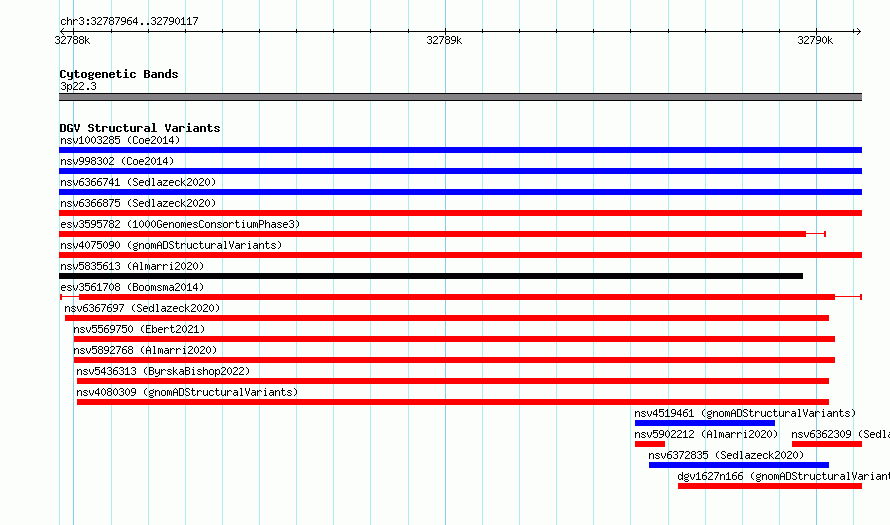890x525 pixels.
Task: Click the blue bar of nsv1003285
Action: [460, 150]
